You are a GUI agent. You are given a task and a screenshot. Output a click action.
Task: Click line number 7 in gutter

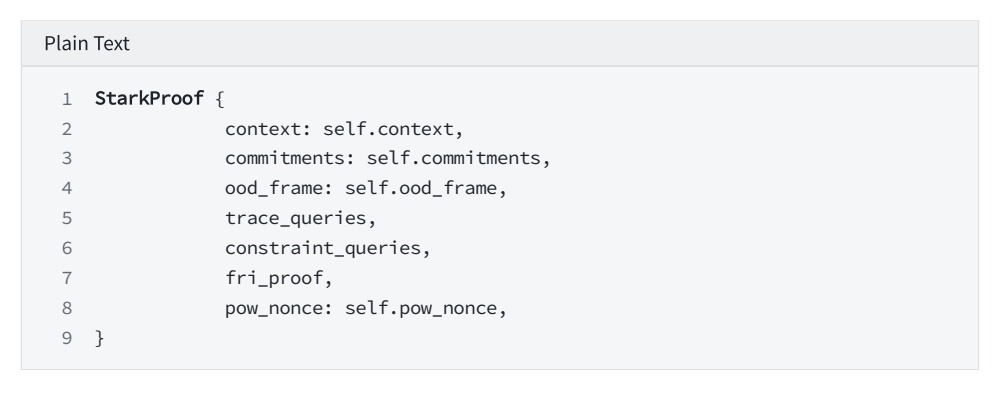point(67,278)
